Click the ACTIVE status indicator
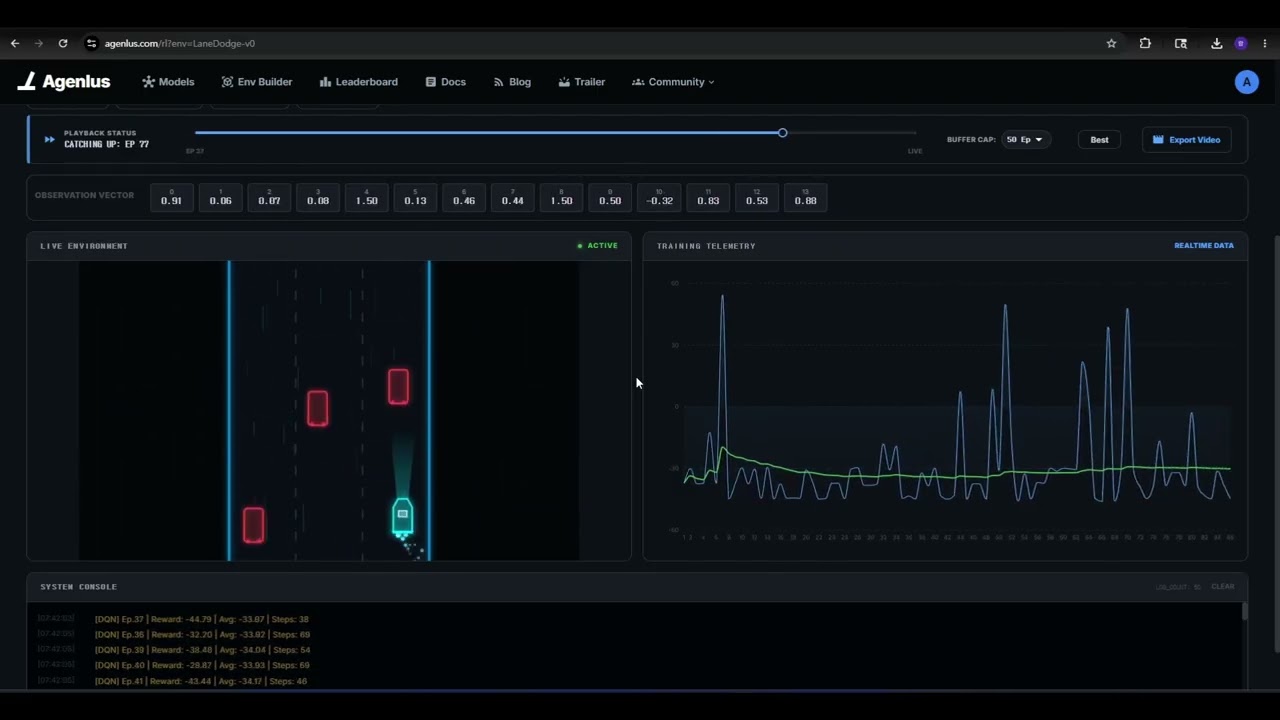 click(598, 246)
